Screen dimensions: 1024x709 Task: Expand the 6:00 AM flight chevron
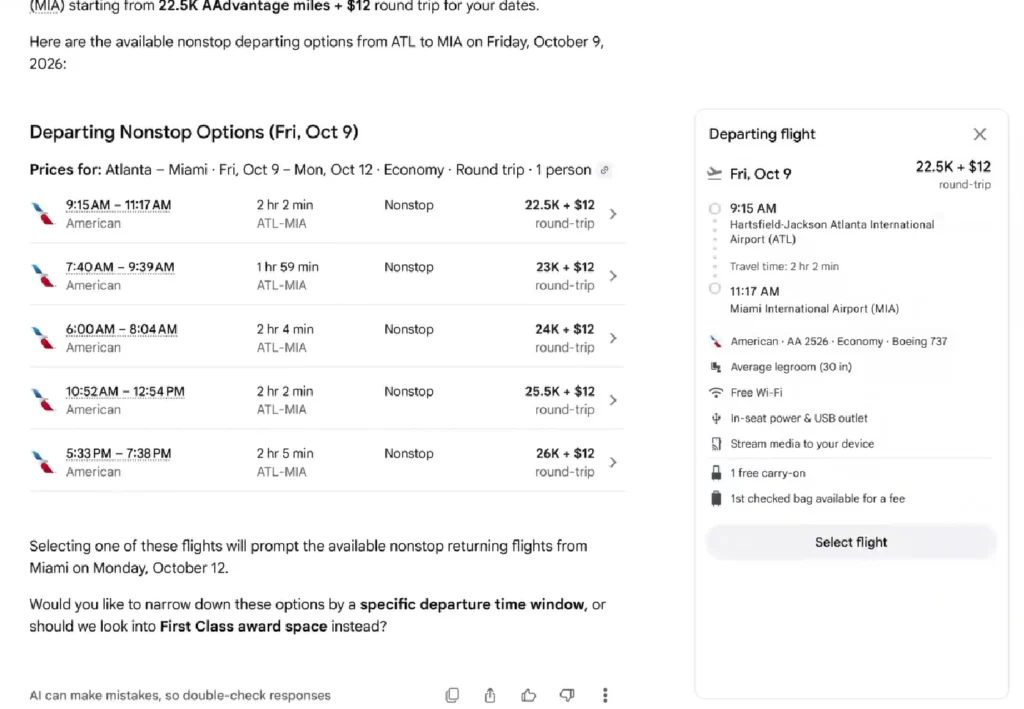(613, 338)
